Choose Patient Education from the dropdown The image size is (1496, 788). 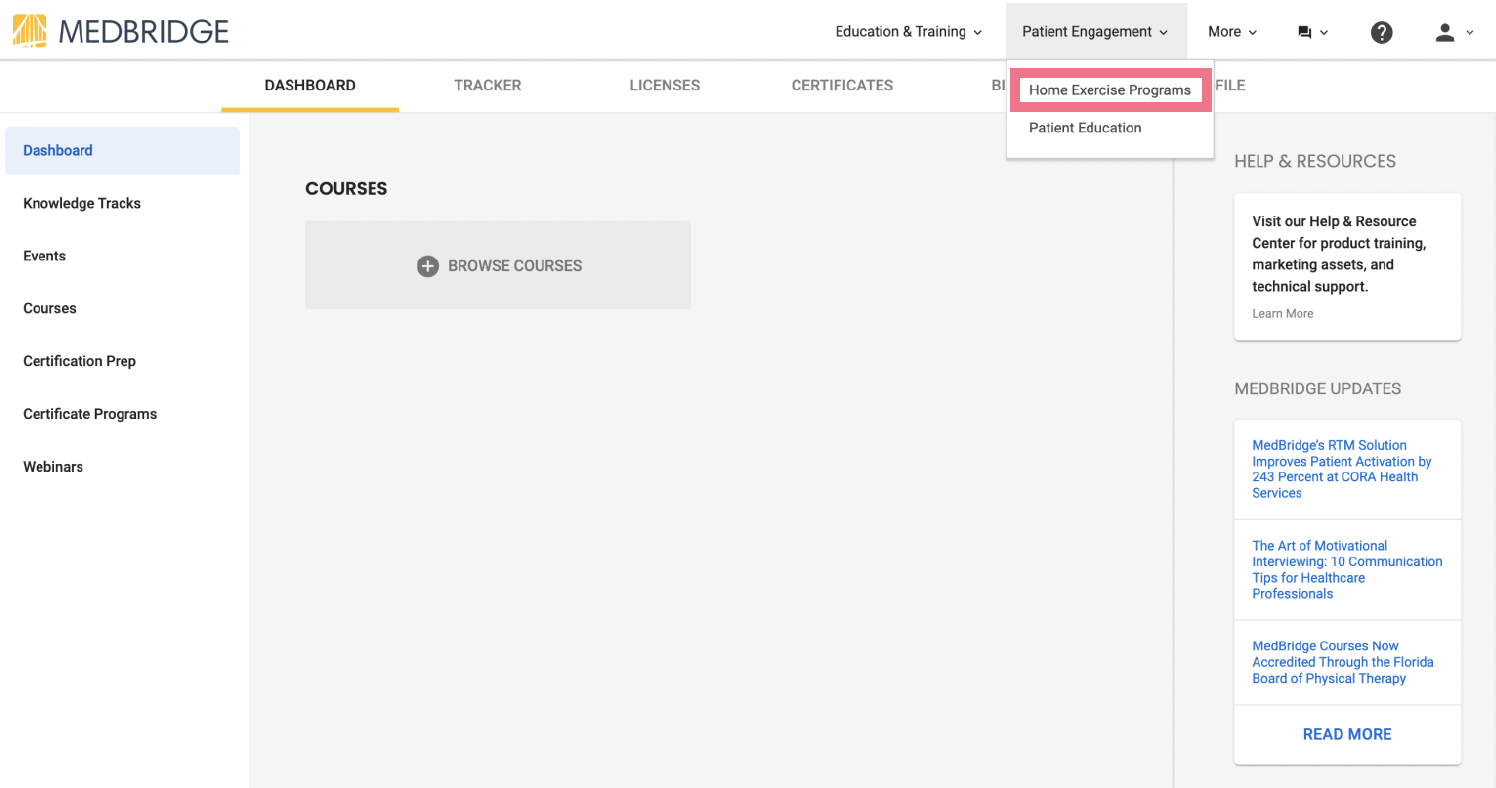tap(1085, 128)
